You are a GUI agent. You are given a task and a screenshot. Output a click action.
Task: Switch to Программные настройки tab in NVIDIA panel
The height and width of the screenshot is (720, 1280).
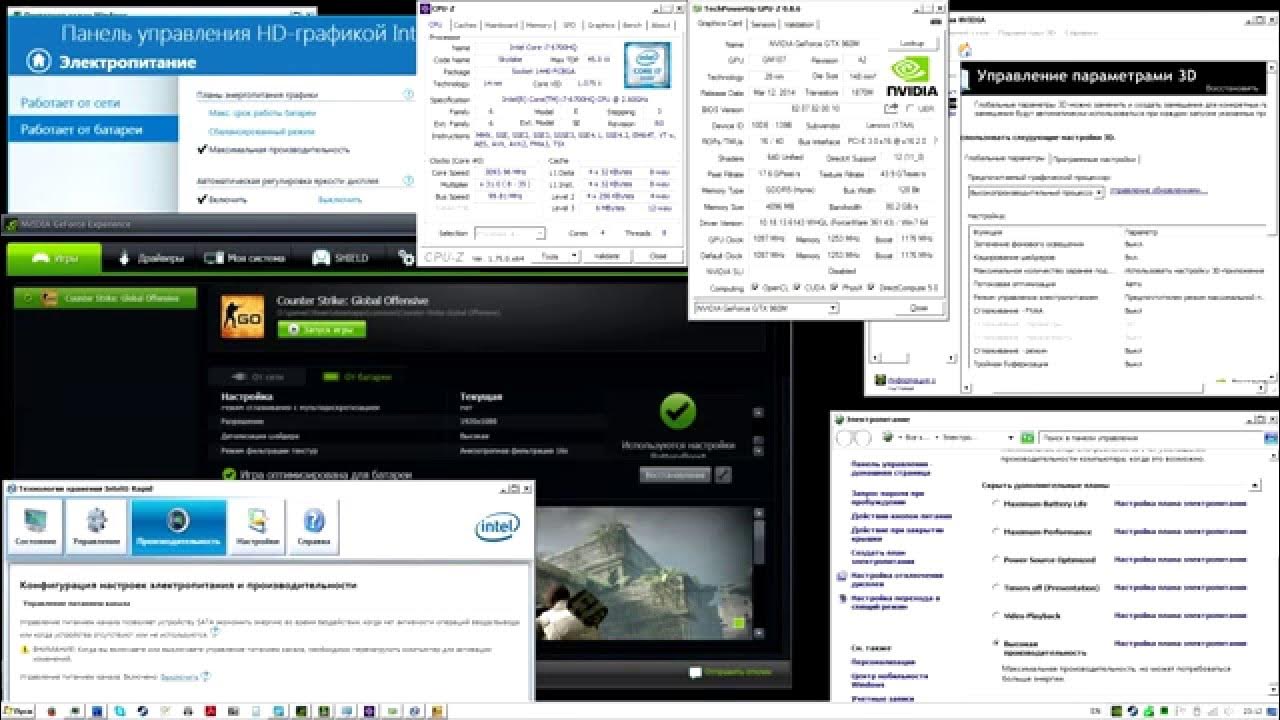click(1093, 158)
